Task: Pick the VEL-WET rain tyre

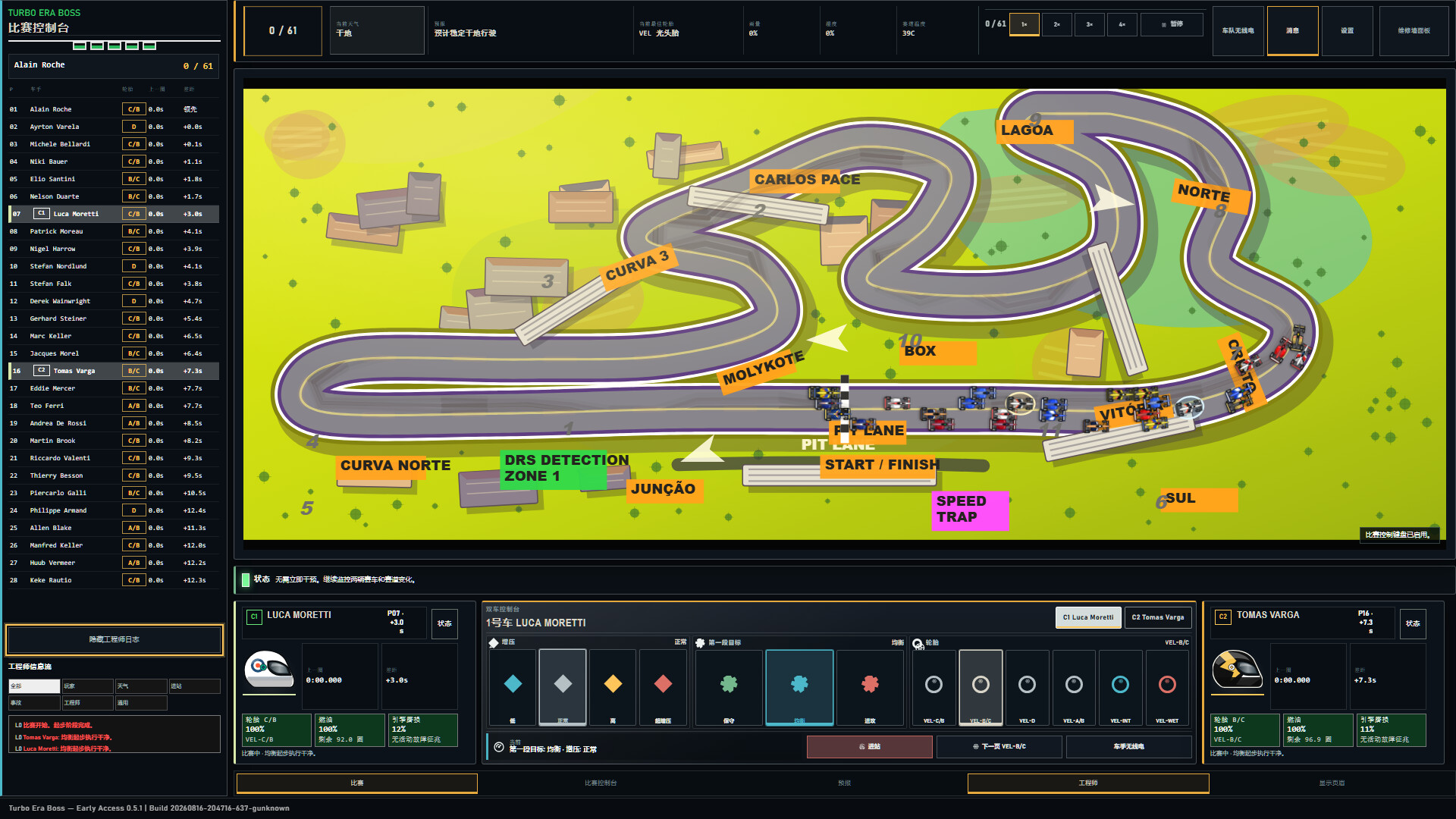Action: point(1167,687)
